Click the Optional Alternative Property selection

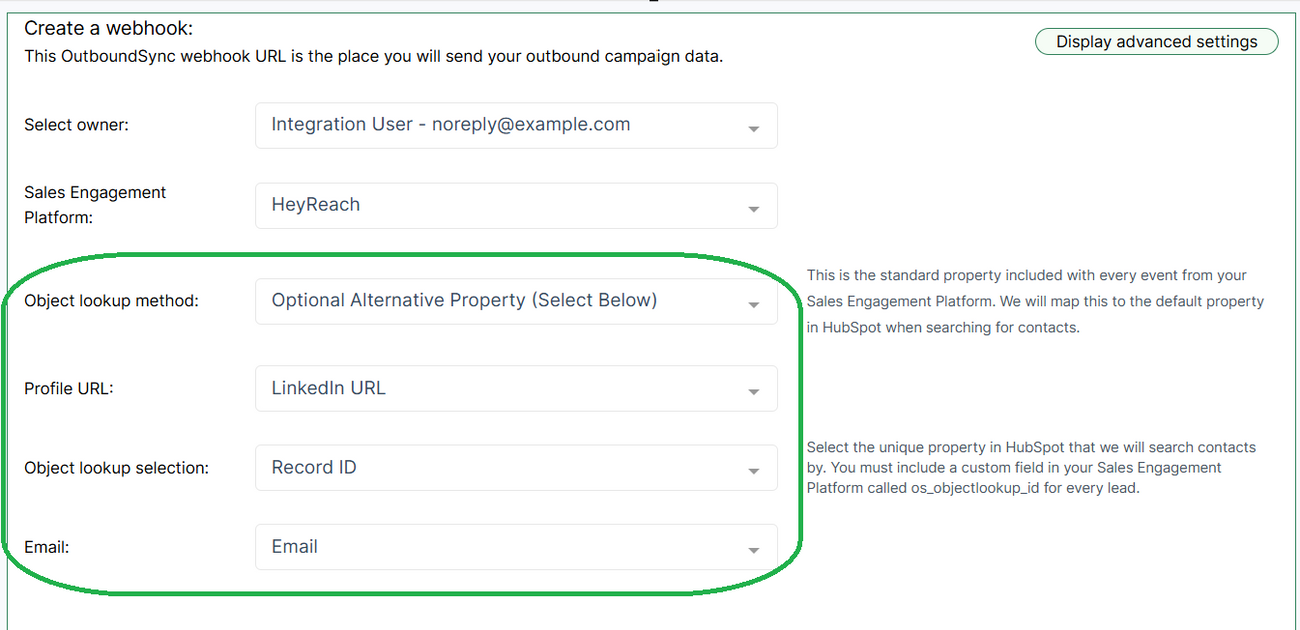pos(466,301)
